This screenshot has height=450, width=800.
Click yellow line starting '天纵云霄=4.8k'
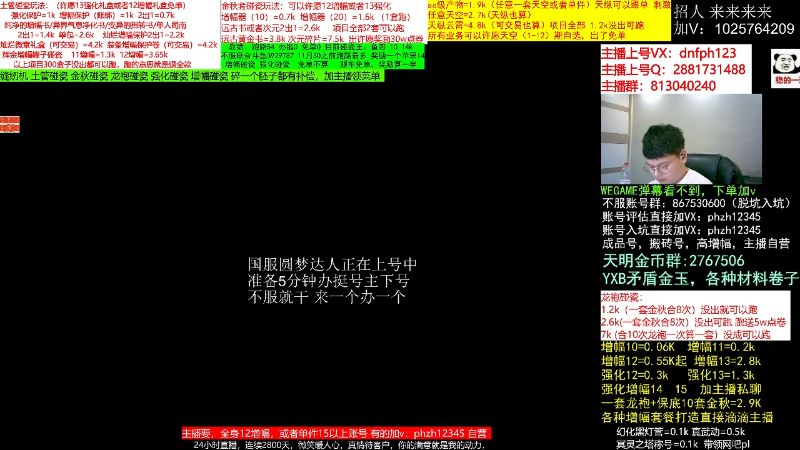click(536, 25)
